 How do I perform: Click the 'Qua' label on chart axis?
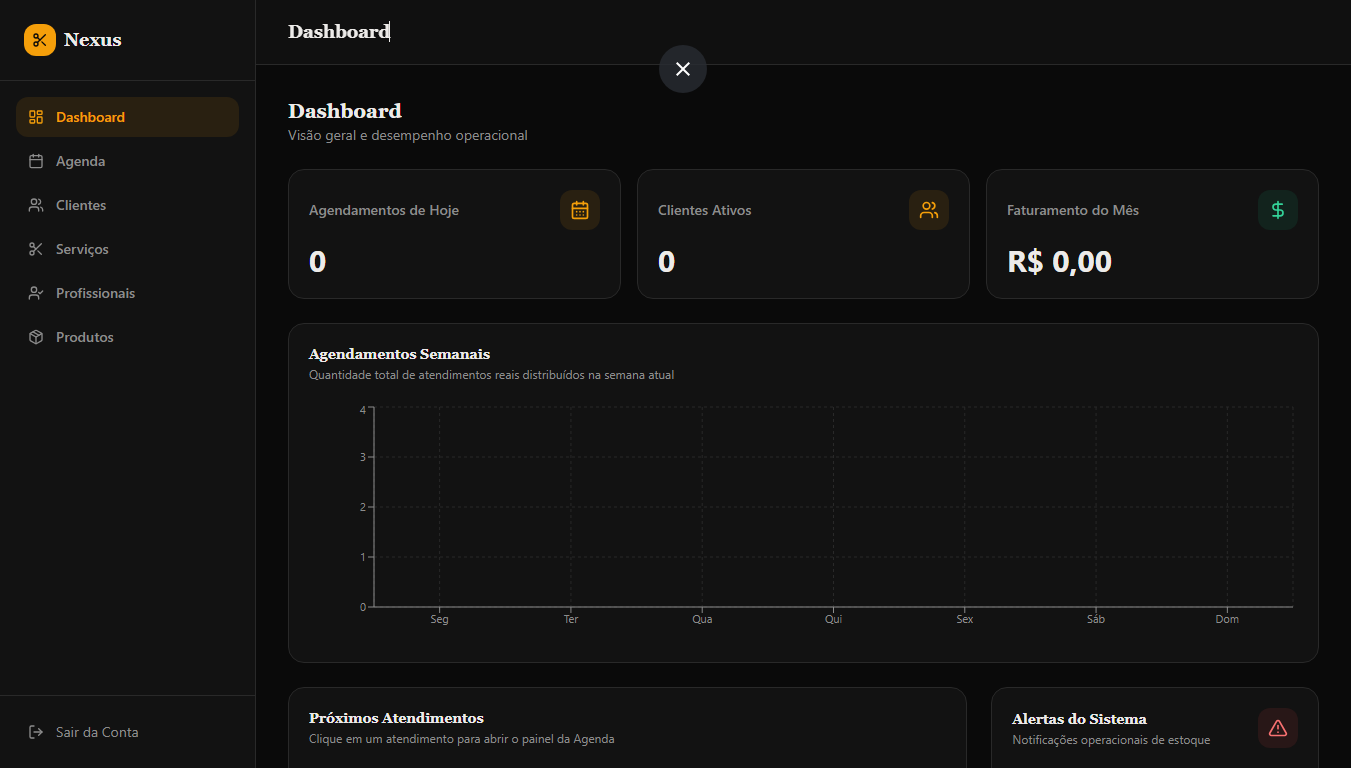pos(702,619)
